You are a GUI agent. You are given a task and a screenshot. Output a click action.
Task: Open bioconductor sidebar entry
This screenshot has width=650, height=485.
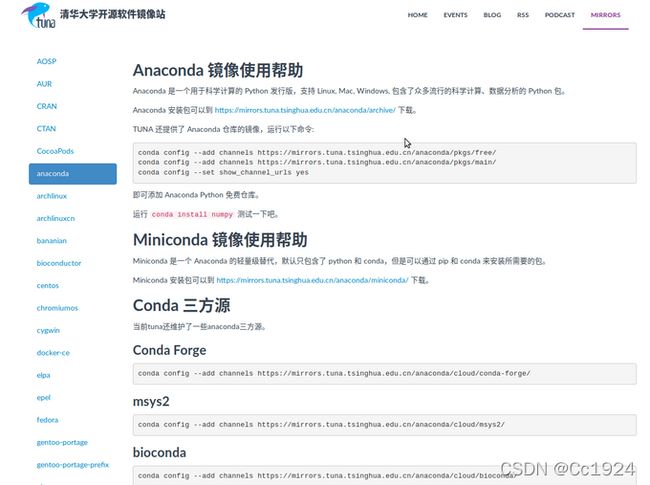pos(59,263)
